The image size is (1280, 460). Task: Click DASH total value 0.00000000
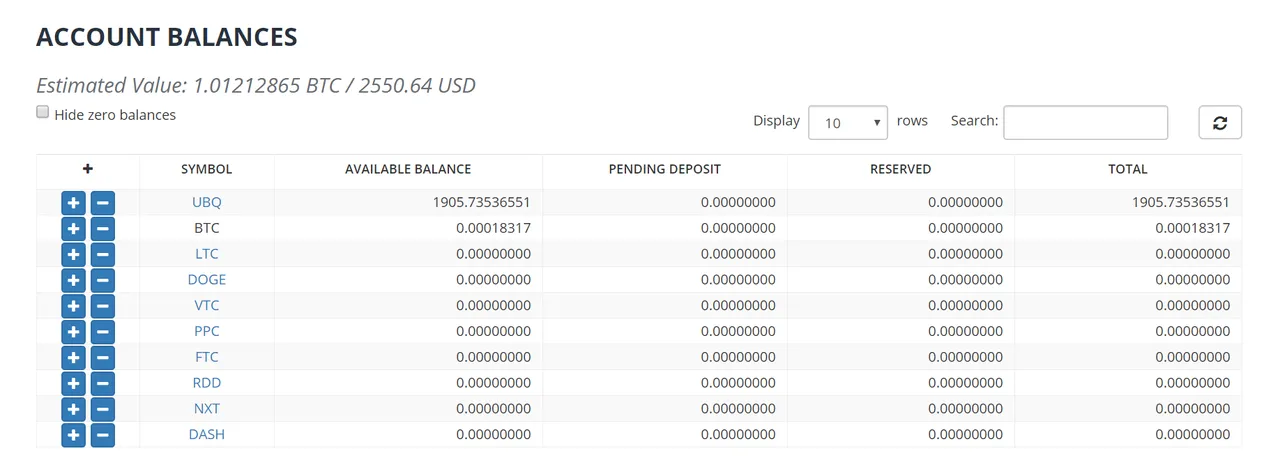pyautogui.click(x=1193, y=435)
